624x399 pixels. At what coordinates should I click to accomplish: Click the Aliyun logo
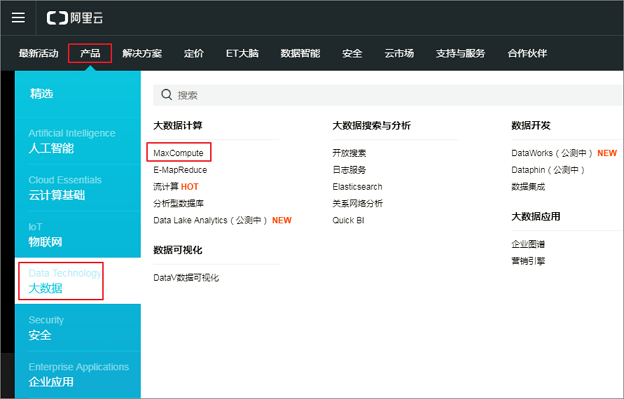point(75,18)
